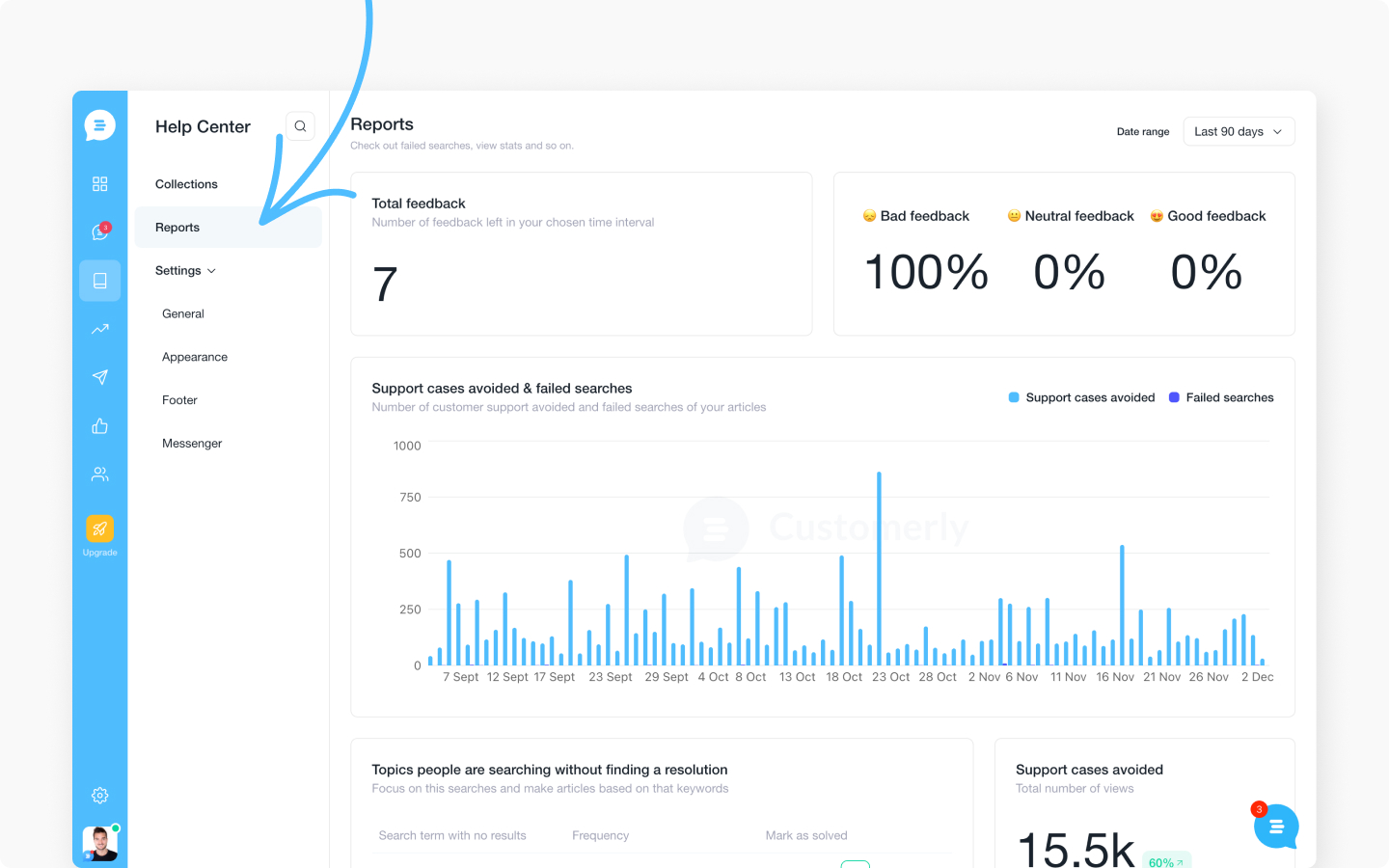
Task: Toggle Failed searches legend swatch
Action: pos(1174,397)
